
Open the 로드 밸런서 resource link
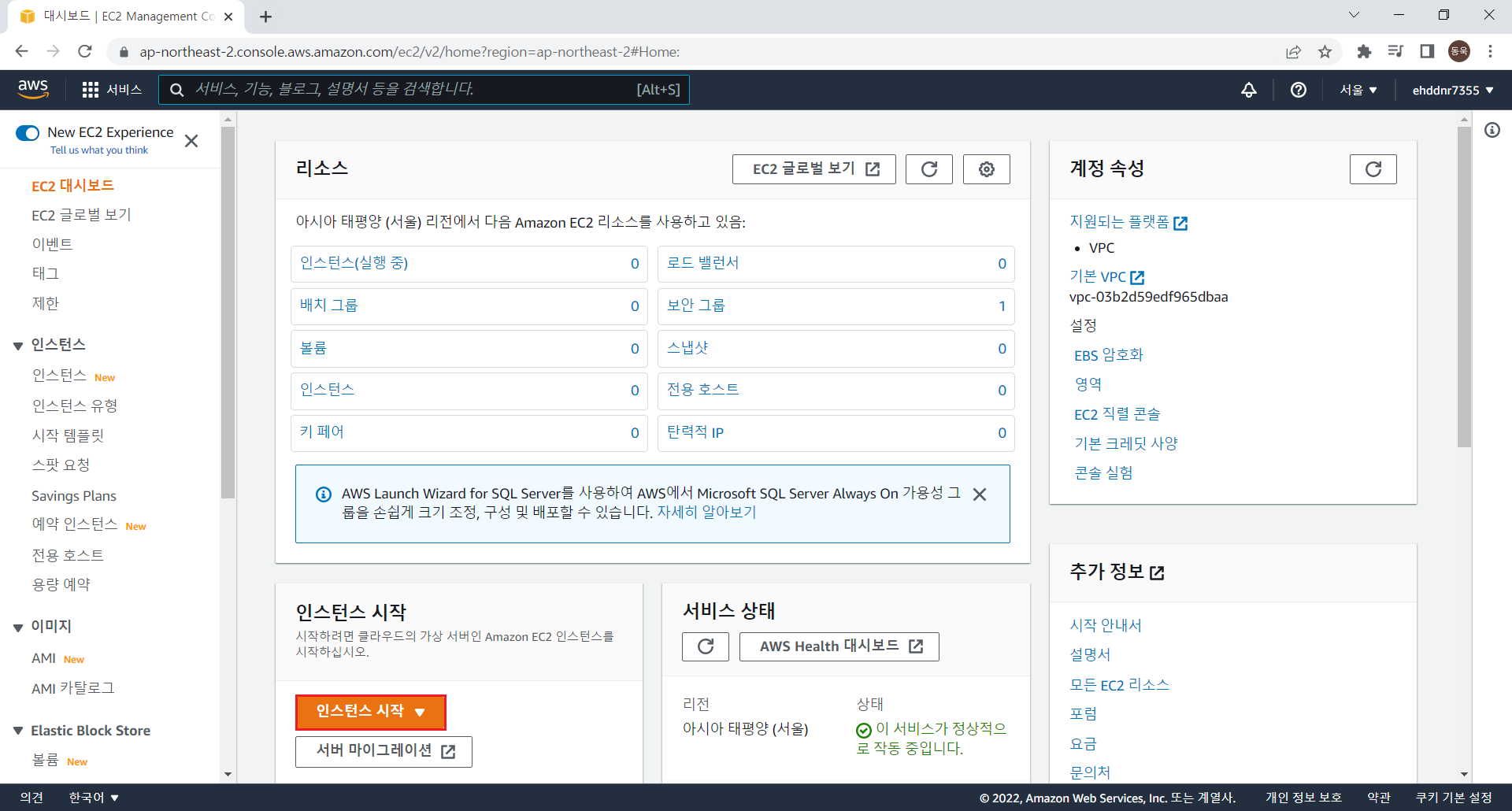pyautogui.click(x=703, y=263)
